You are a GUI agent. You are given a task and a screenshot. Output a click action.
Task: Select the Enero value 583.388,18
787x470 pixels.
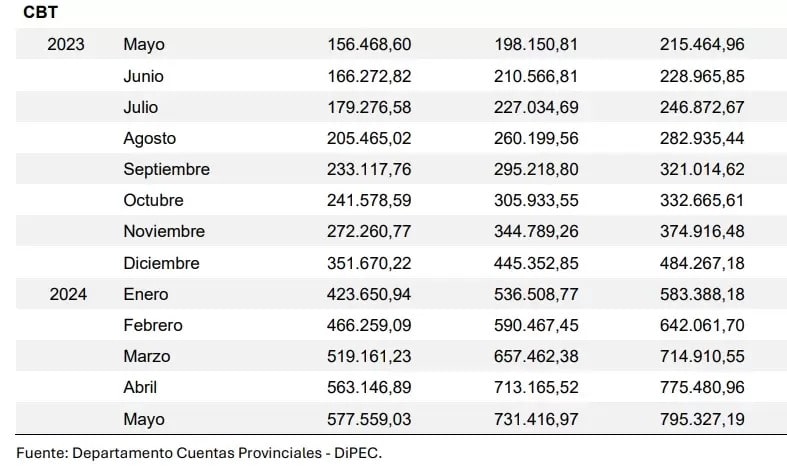702,294
